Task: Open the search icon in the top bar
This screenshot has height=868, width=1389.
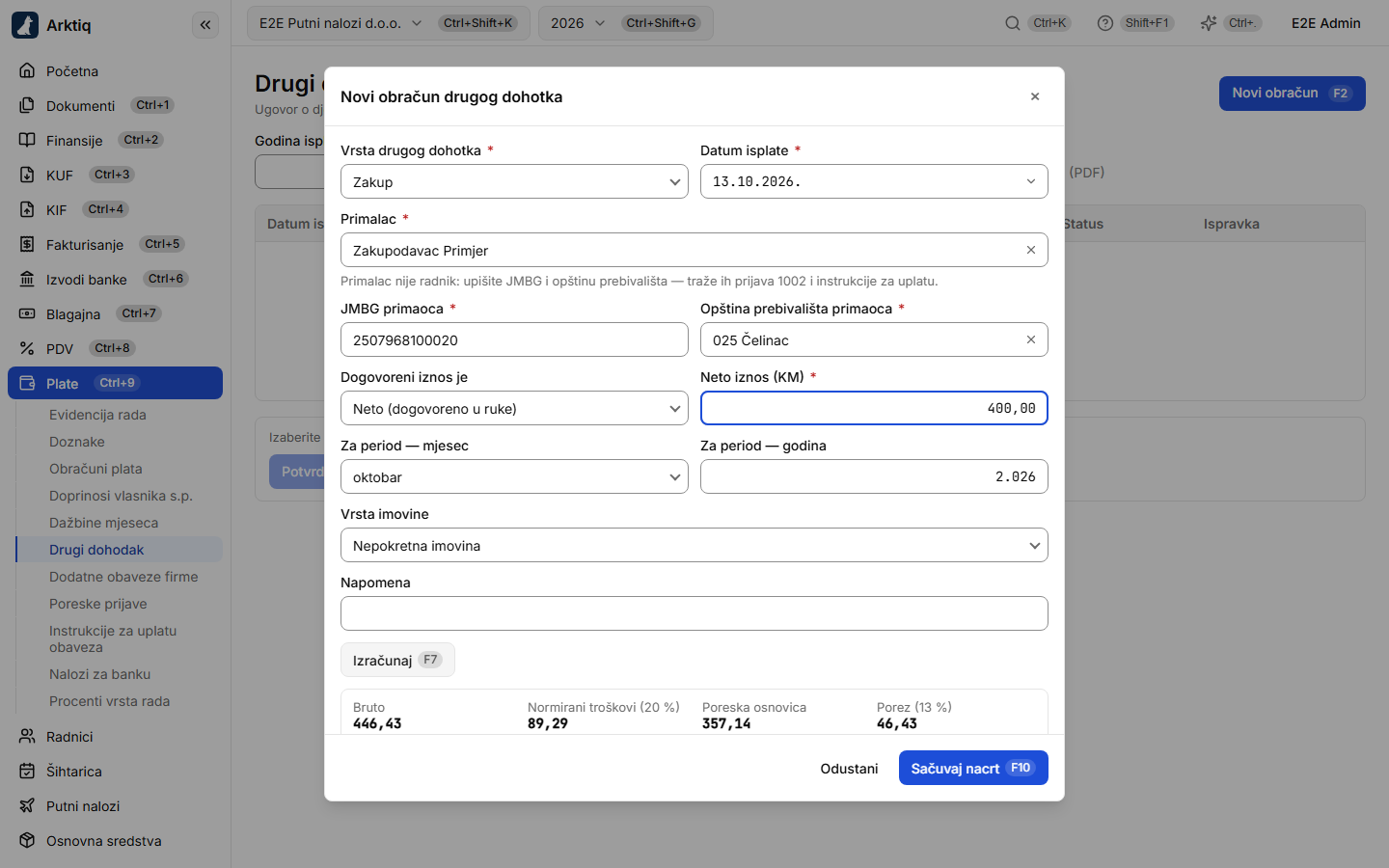Action: [1013, 23]
